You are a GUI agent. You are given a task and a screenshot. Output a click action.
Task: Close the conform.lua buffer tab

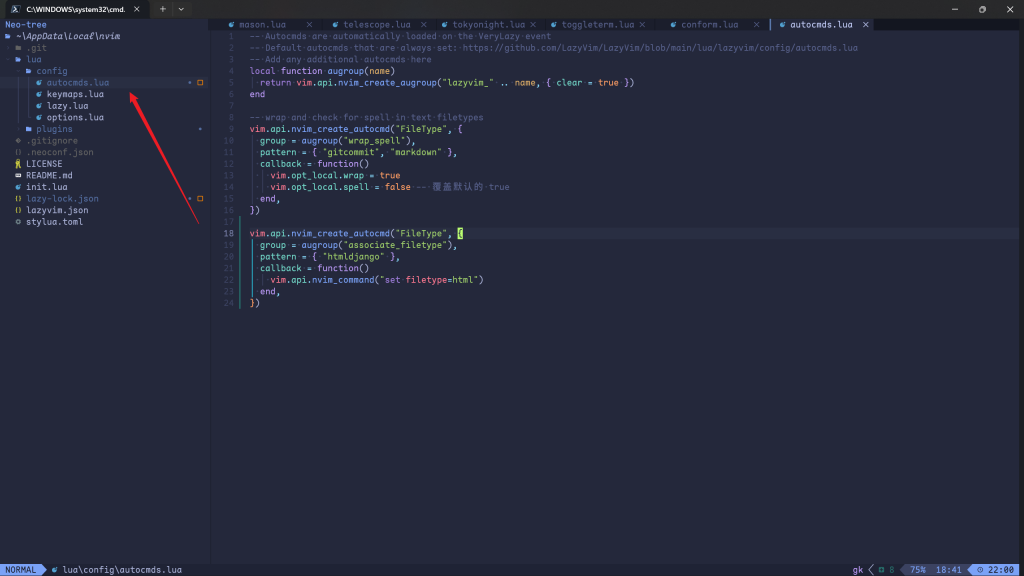pyautogui.click(x=758, y=24)
